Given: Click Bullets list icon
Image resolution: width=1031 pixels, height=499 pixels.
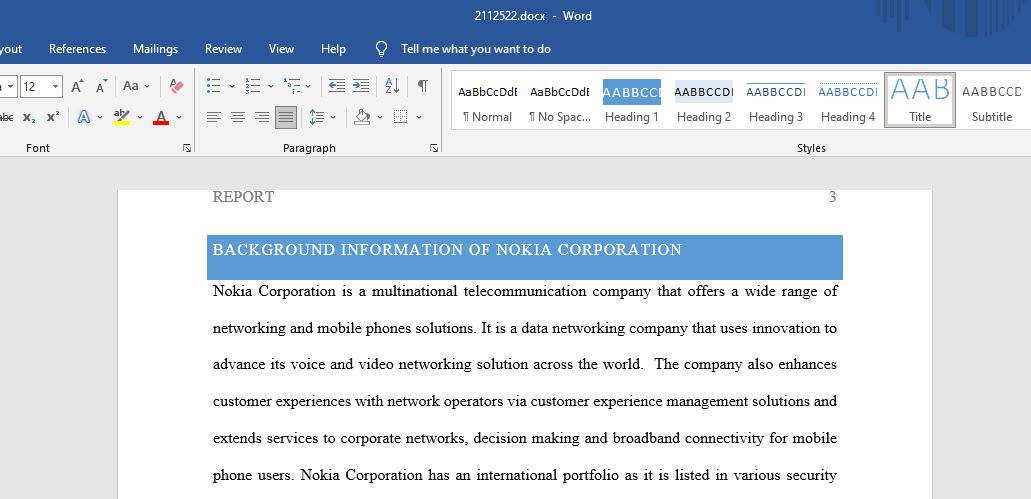Looking at the screenshot, I should coord(213,86).
